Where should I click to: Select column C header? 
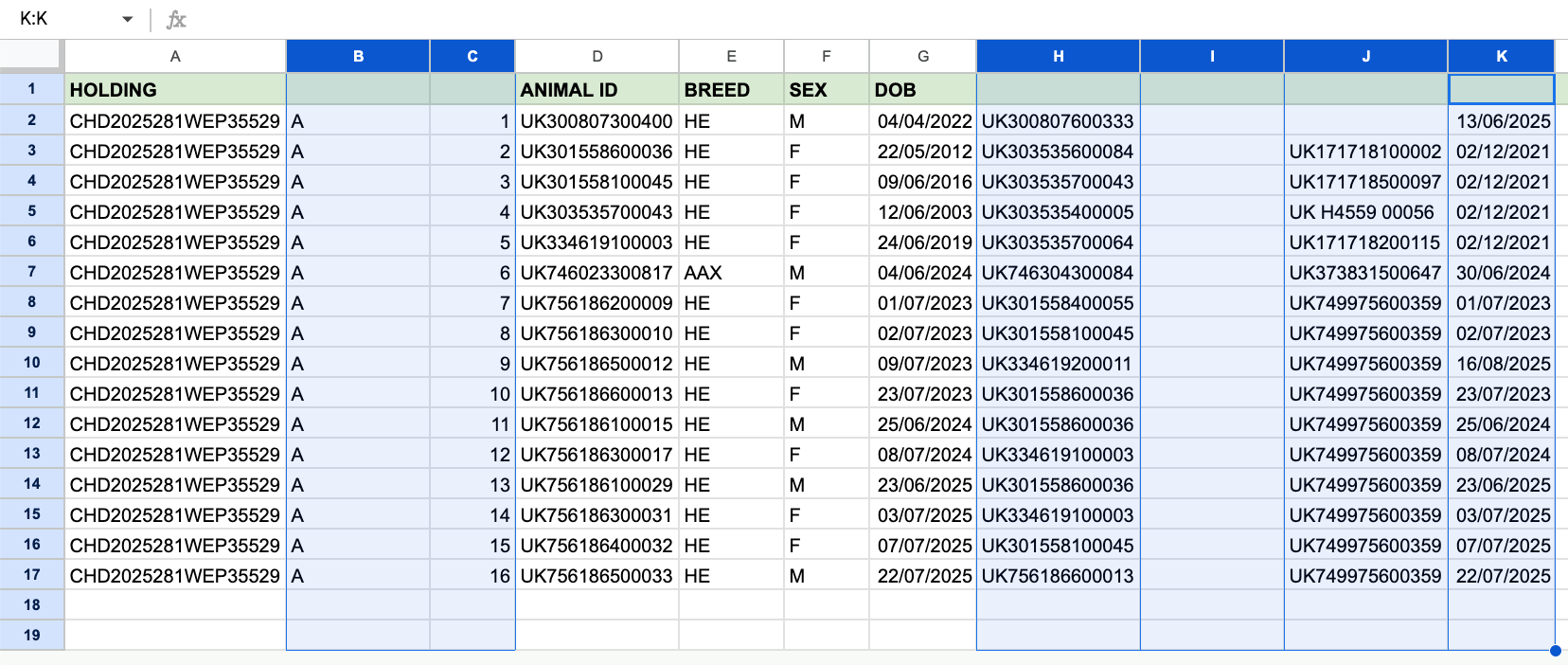point(472,56)
